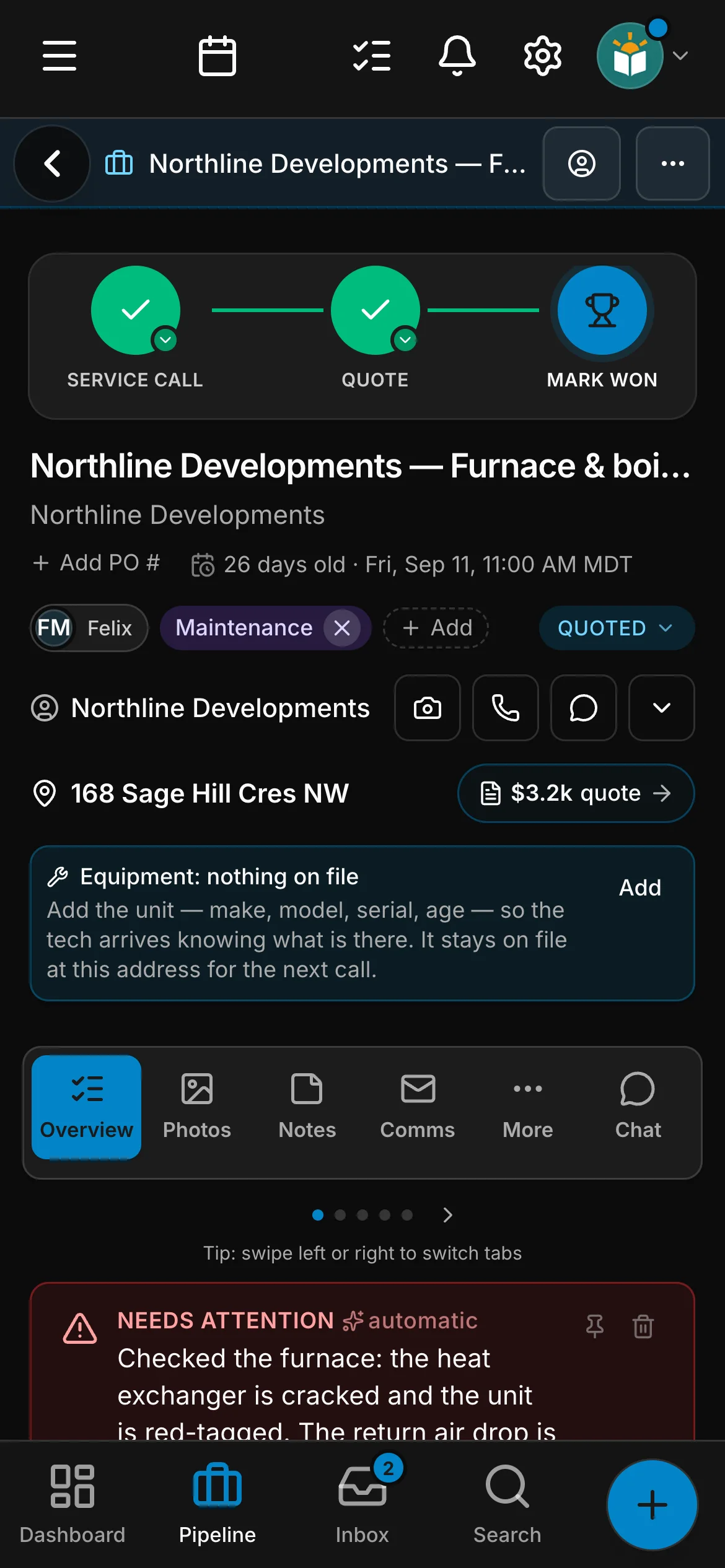Open Inbox with 2 unread
725x1568 pixels.
(362, 1505)
